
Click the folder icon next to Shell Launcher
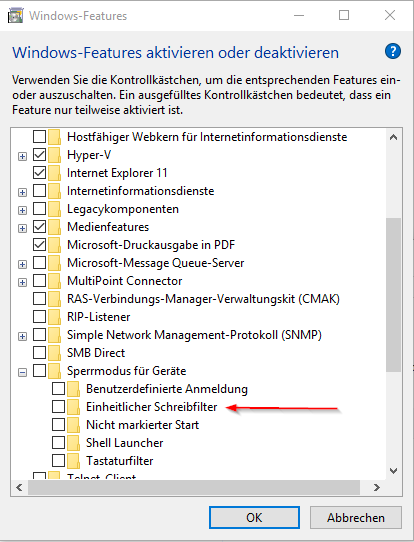tap(73, 443)
